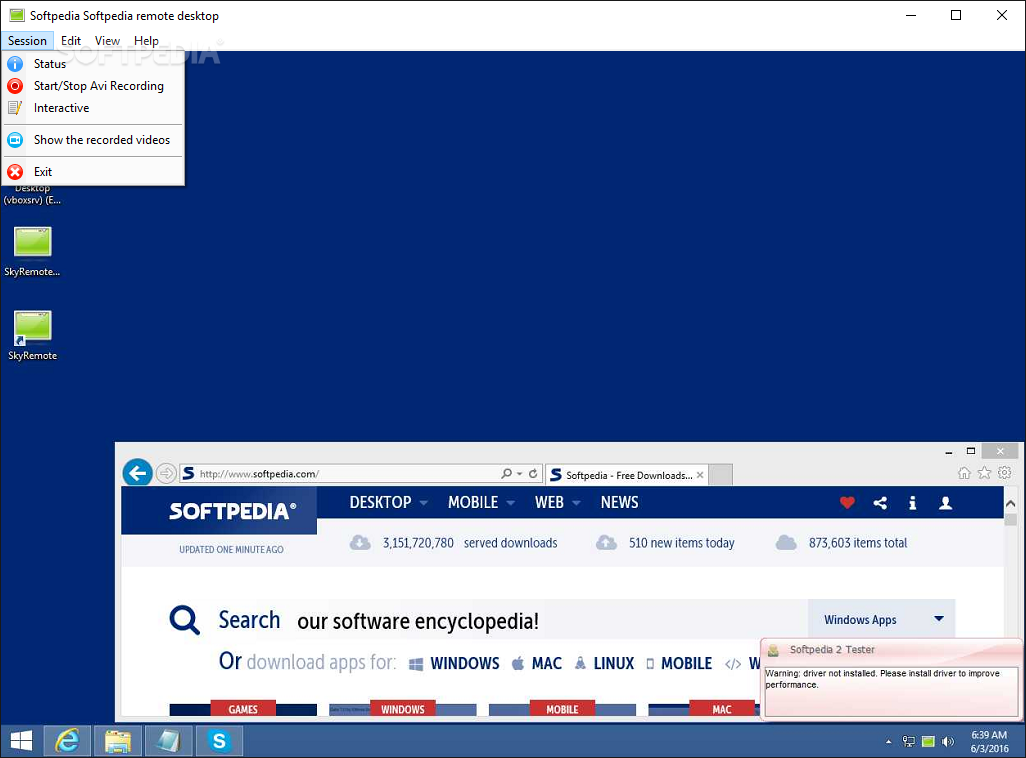This screenshot has width=1026, height=758.
Task: Open the Windows Apps dropdown
Action: tap(881, 619)
